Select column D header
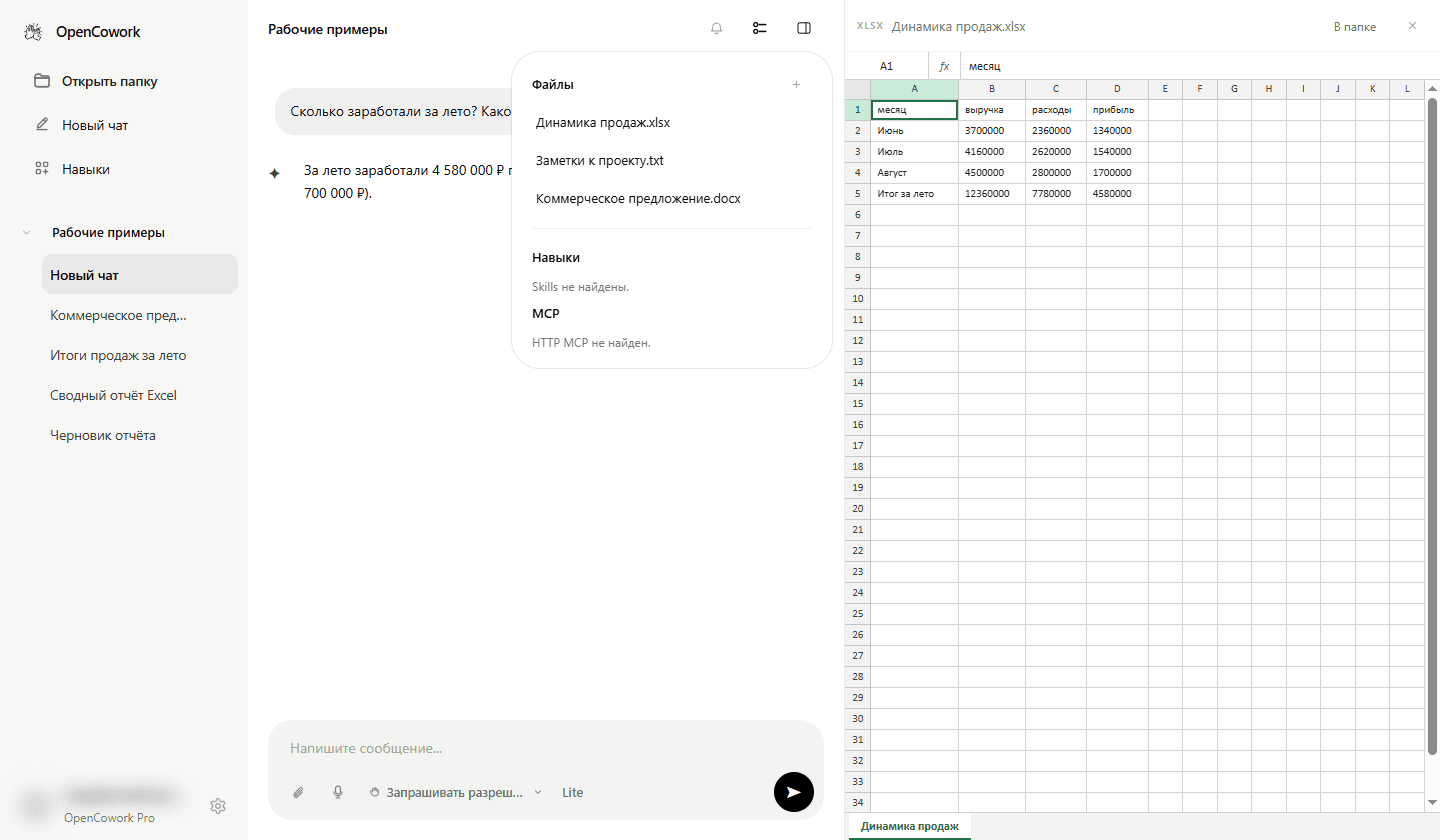The height and width of the screenshot is (840, 1440). [x=1117, y=89]
